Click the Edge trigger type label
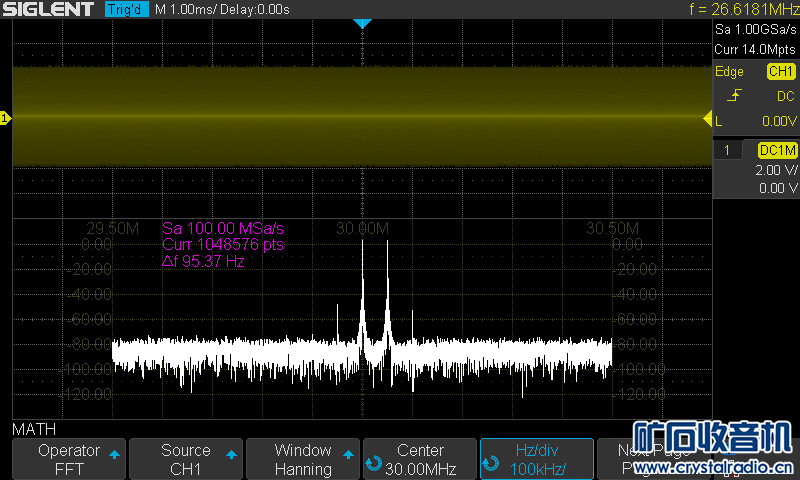 (729, 72)
